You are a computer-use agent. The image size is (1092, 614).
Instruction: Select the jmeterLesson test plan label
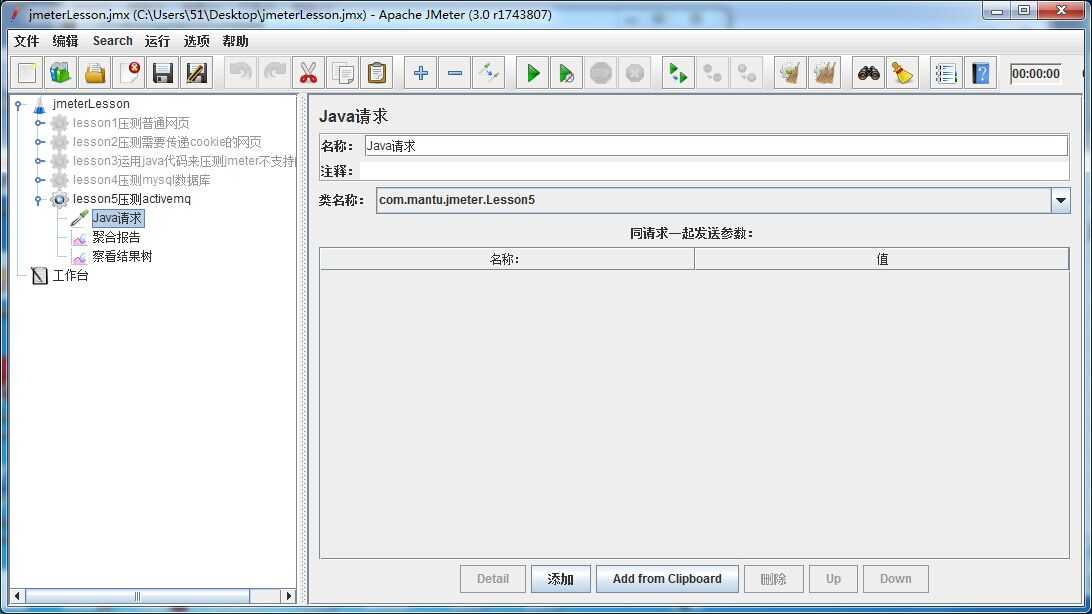point(91,104)
